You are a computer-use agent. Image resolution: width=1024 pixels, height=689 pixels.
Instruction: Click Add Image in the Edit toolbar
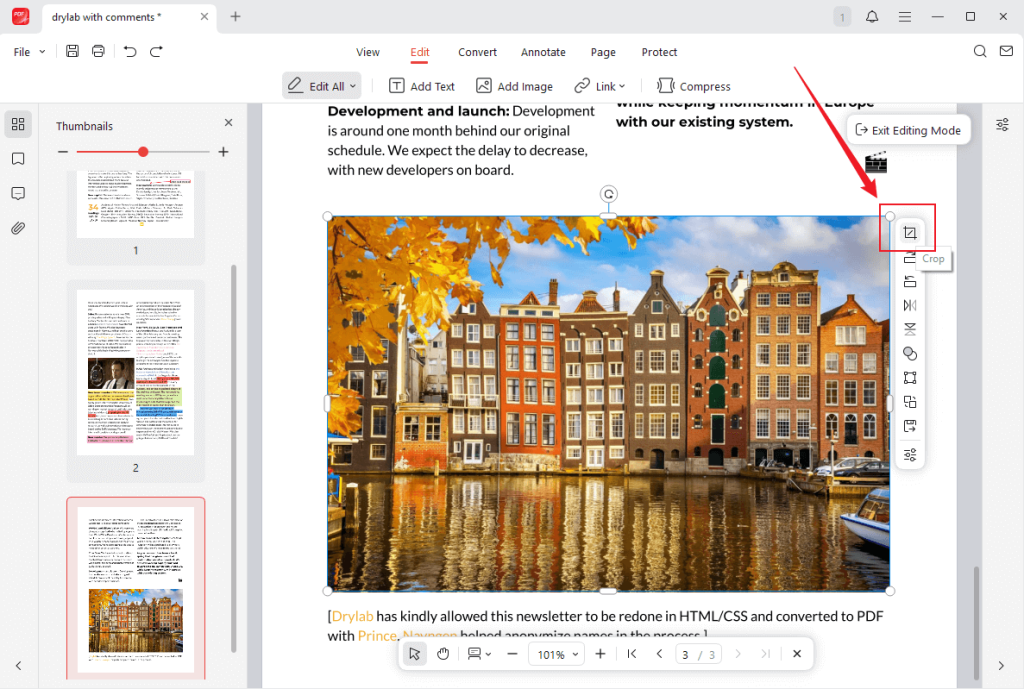[x=514, y=86]
